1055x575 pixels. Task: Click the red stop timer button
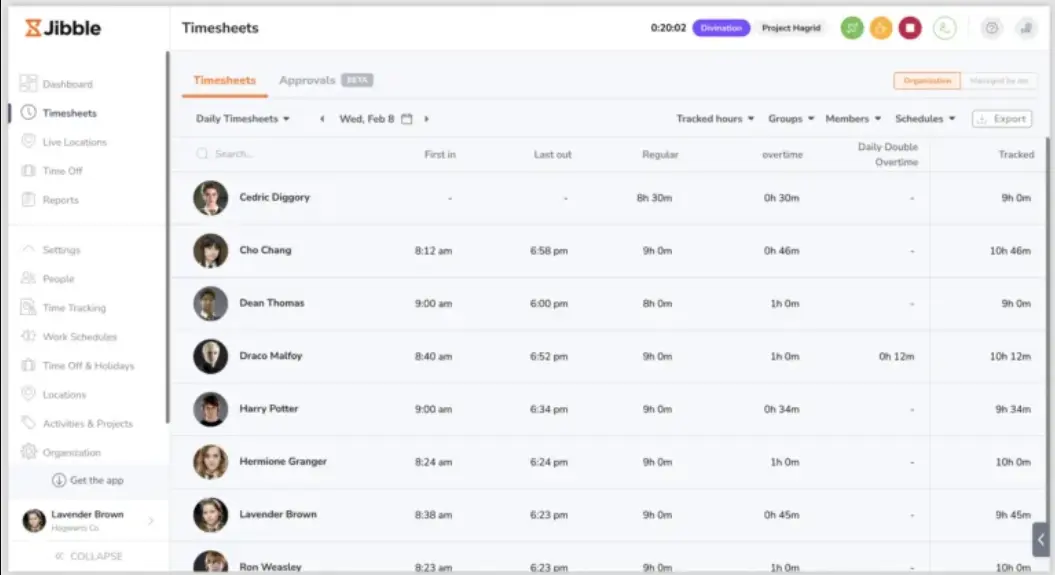909,28
